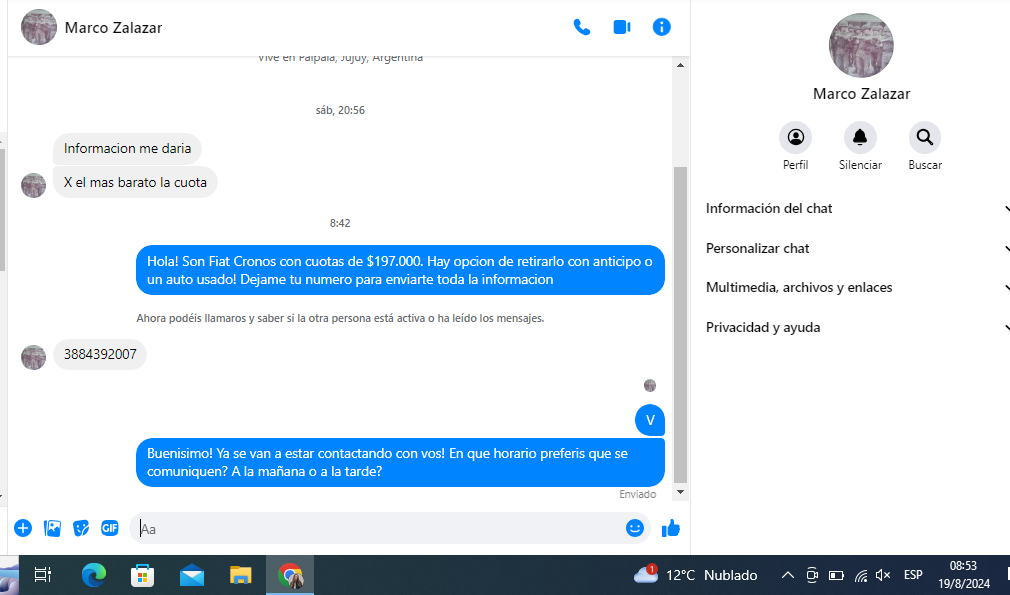Viewport: 1010px width, 595px height.
Task: Select the phone number message 3884392007
Action: point(100,355)
